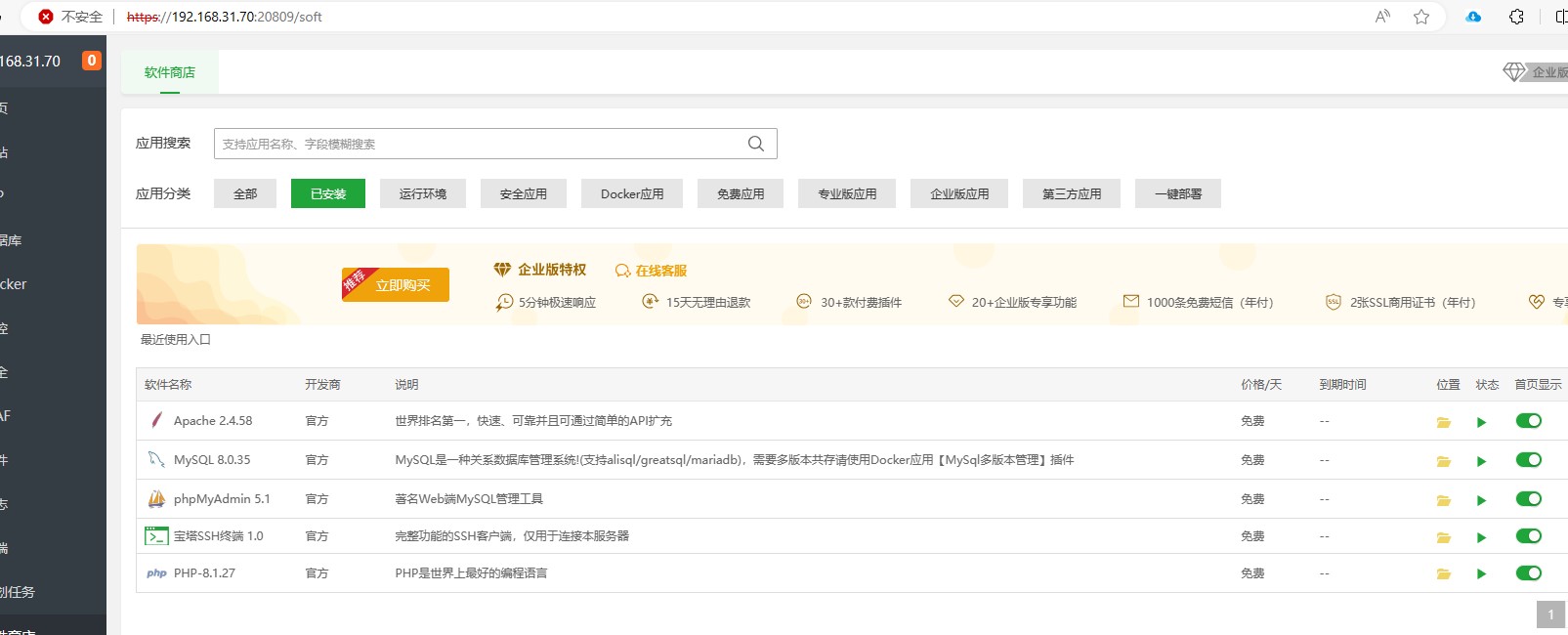Toggle phpMyAdmin 5.1 homepage display switch
1568x635 pixels.
[x=1529, y=499]
